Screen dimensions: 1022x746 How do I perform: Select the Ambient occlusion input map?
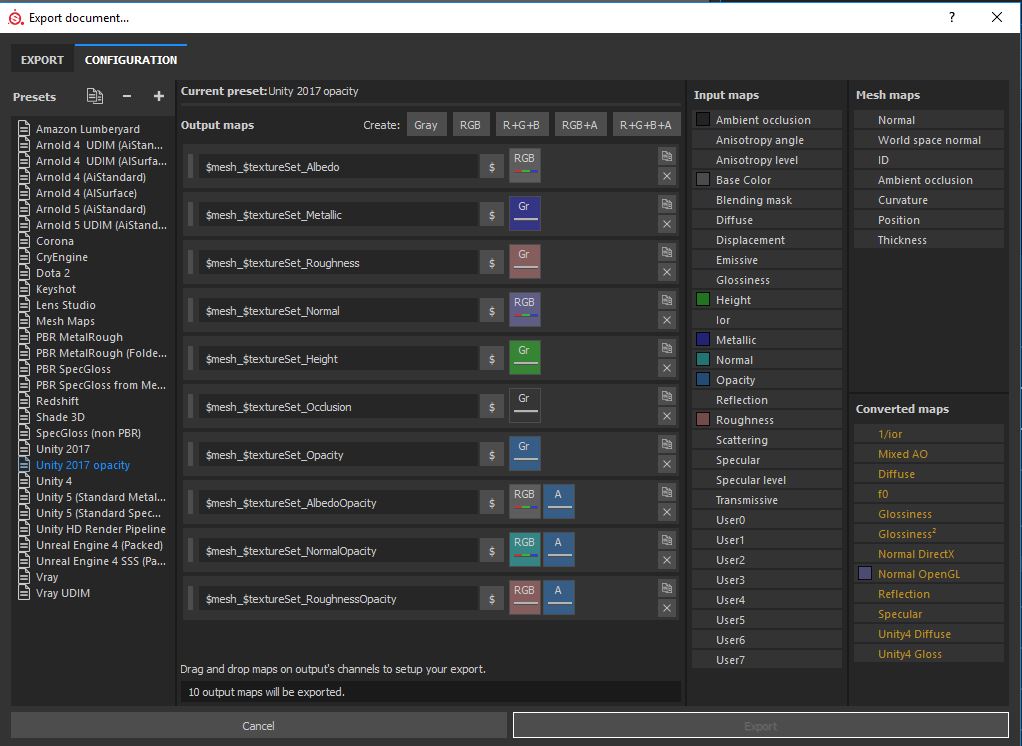[767, 120]
